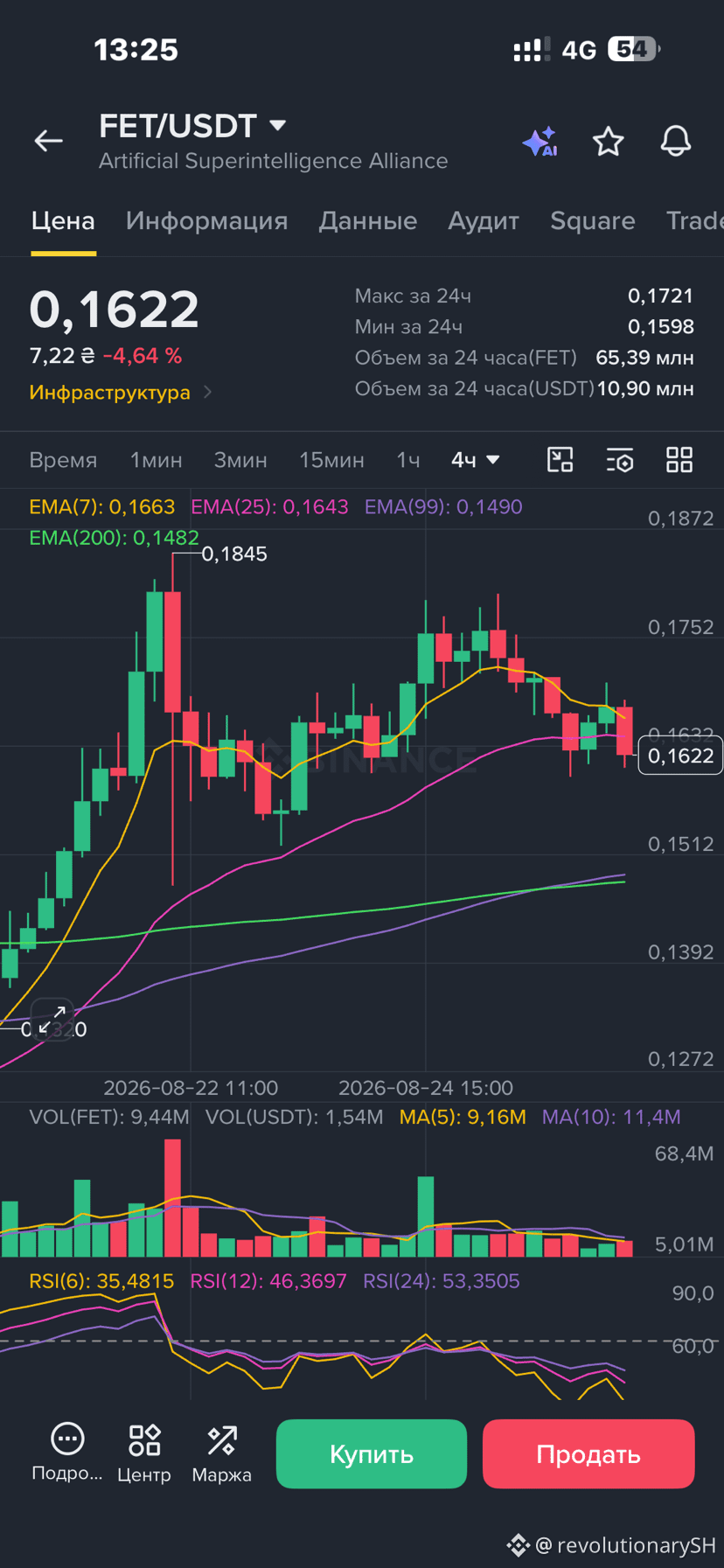Tap the current price tag 0,1622 on axis
The width and height of the screenshot is (724, 1568).
coord(680,756)
